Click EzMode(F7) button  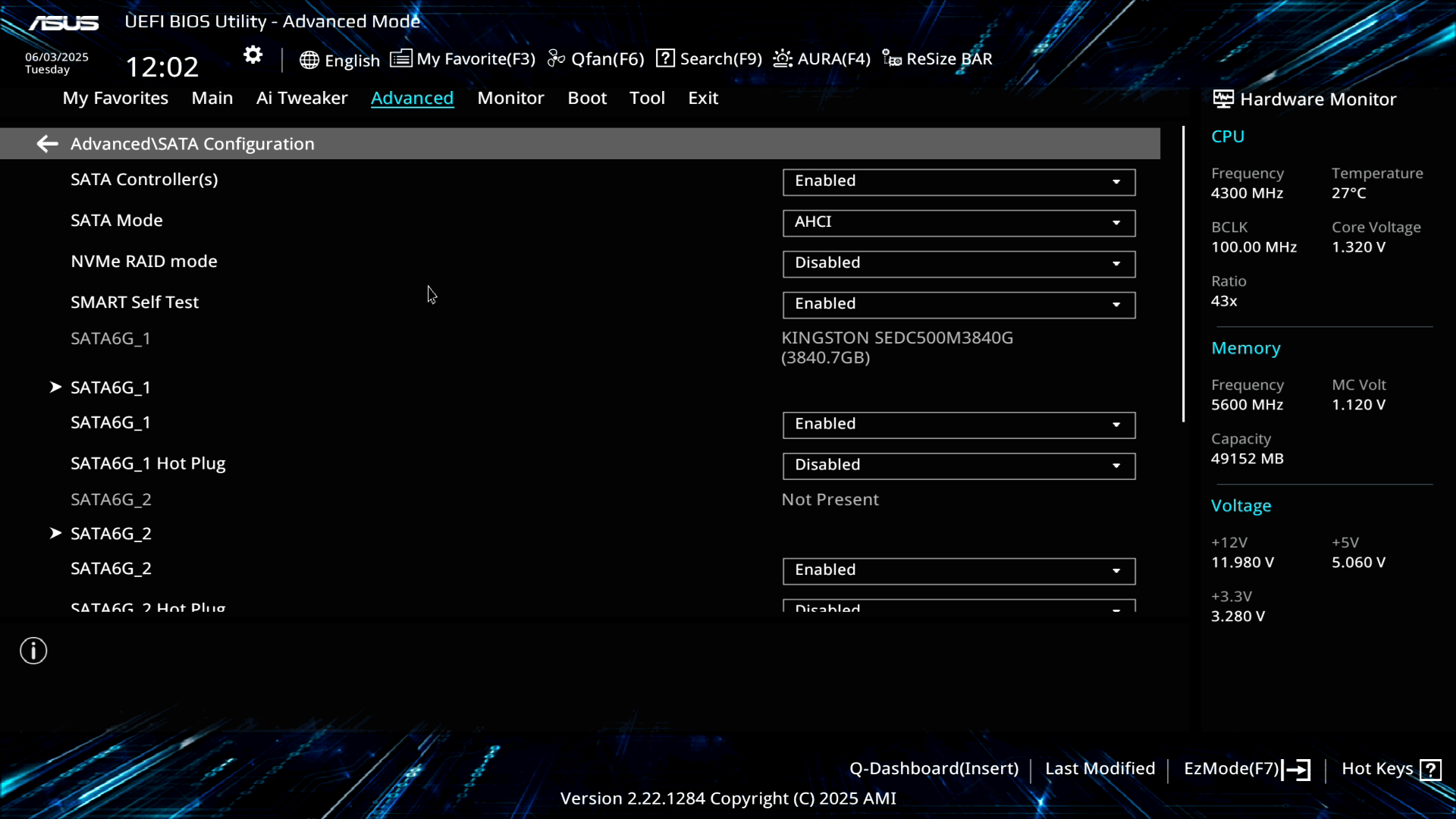1246,769
